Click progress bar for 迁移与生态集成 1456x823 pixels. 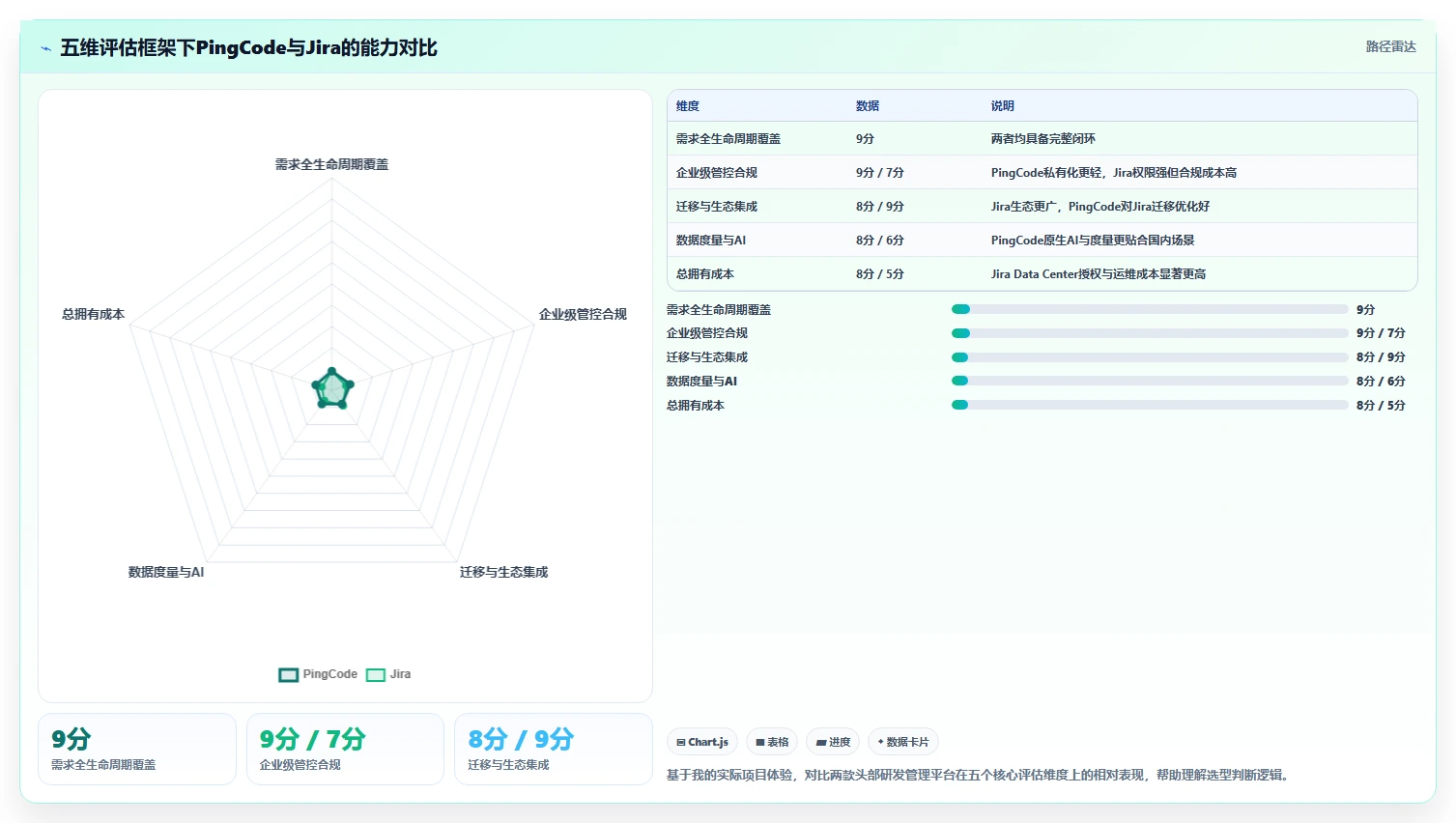click(x=1150, y=357)
